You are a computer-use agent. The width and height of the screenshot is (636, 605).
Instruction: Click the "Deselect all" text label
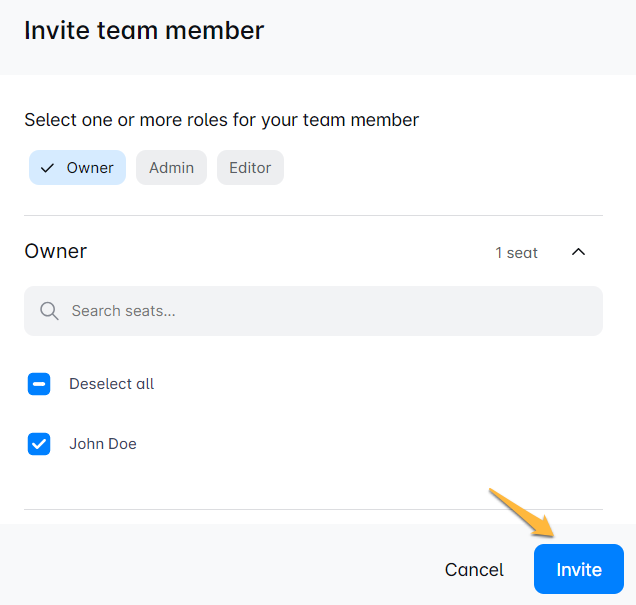pyautogui.click(x=111, y=384)
